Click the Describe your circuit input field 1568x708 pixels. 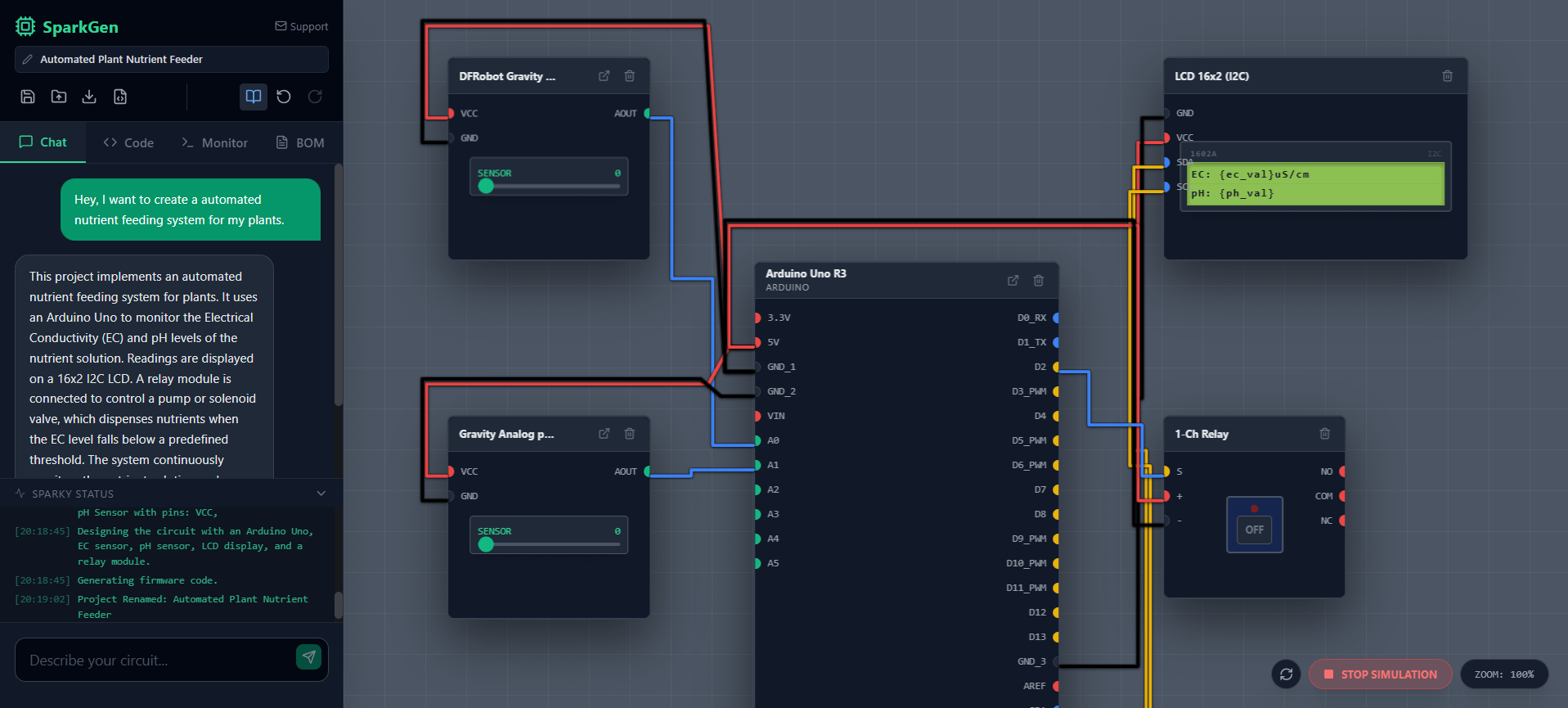pyautogui.click(x=155, y=660)
